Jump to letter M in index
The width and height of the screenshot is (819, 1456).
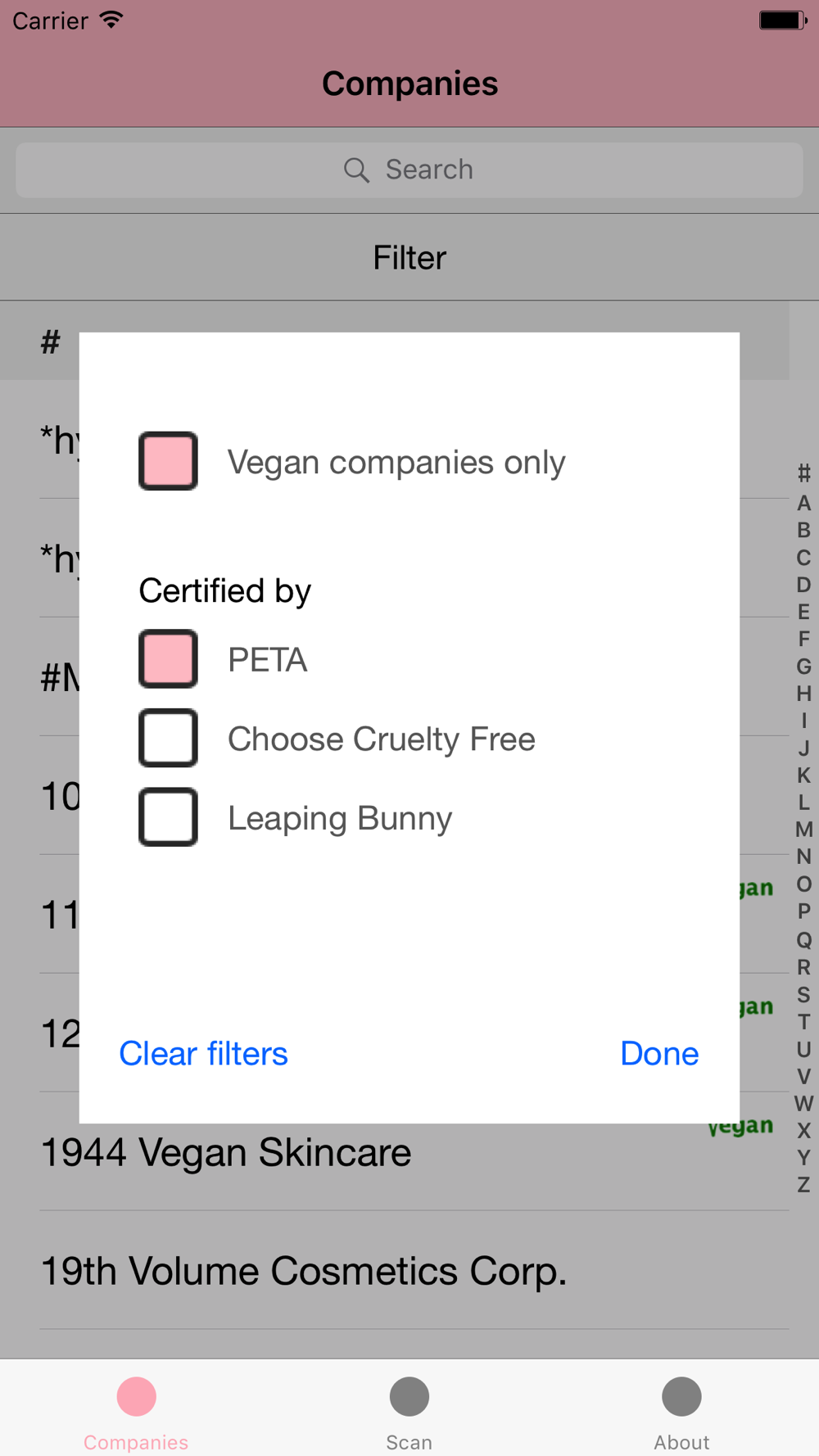coord(803,830)
